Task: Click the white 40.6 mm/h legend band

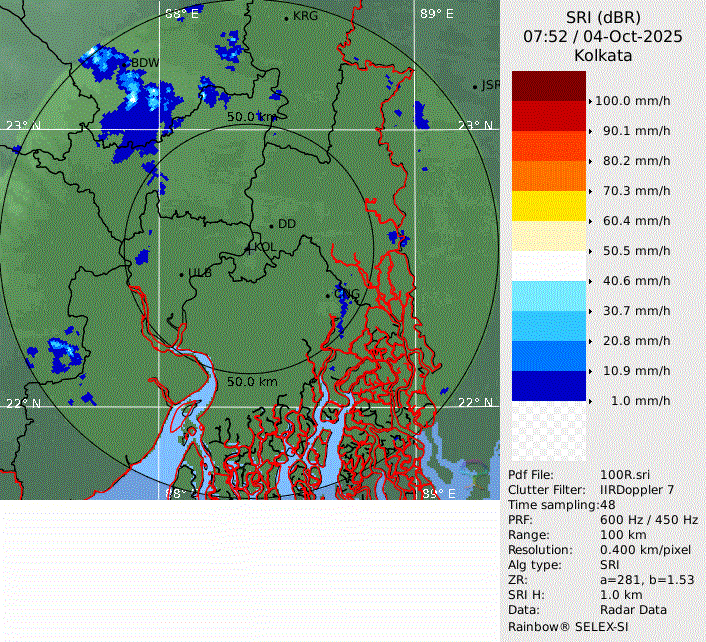Action: click(x=548, y=266)
